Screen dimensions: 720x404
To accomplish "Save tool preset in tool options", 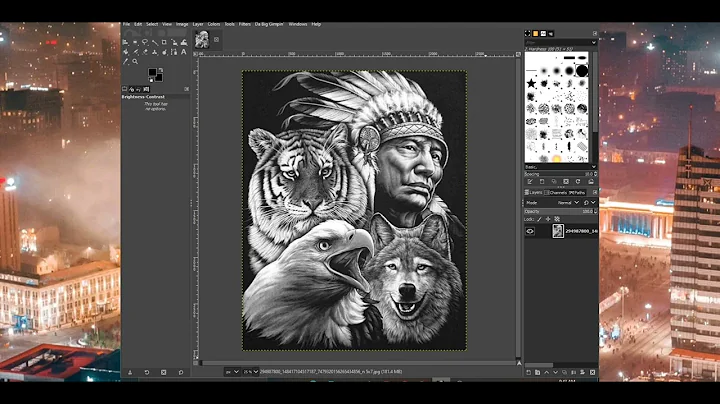I will pos(130,372).
